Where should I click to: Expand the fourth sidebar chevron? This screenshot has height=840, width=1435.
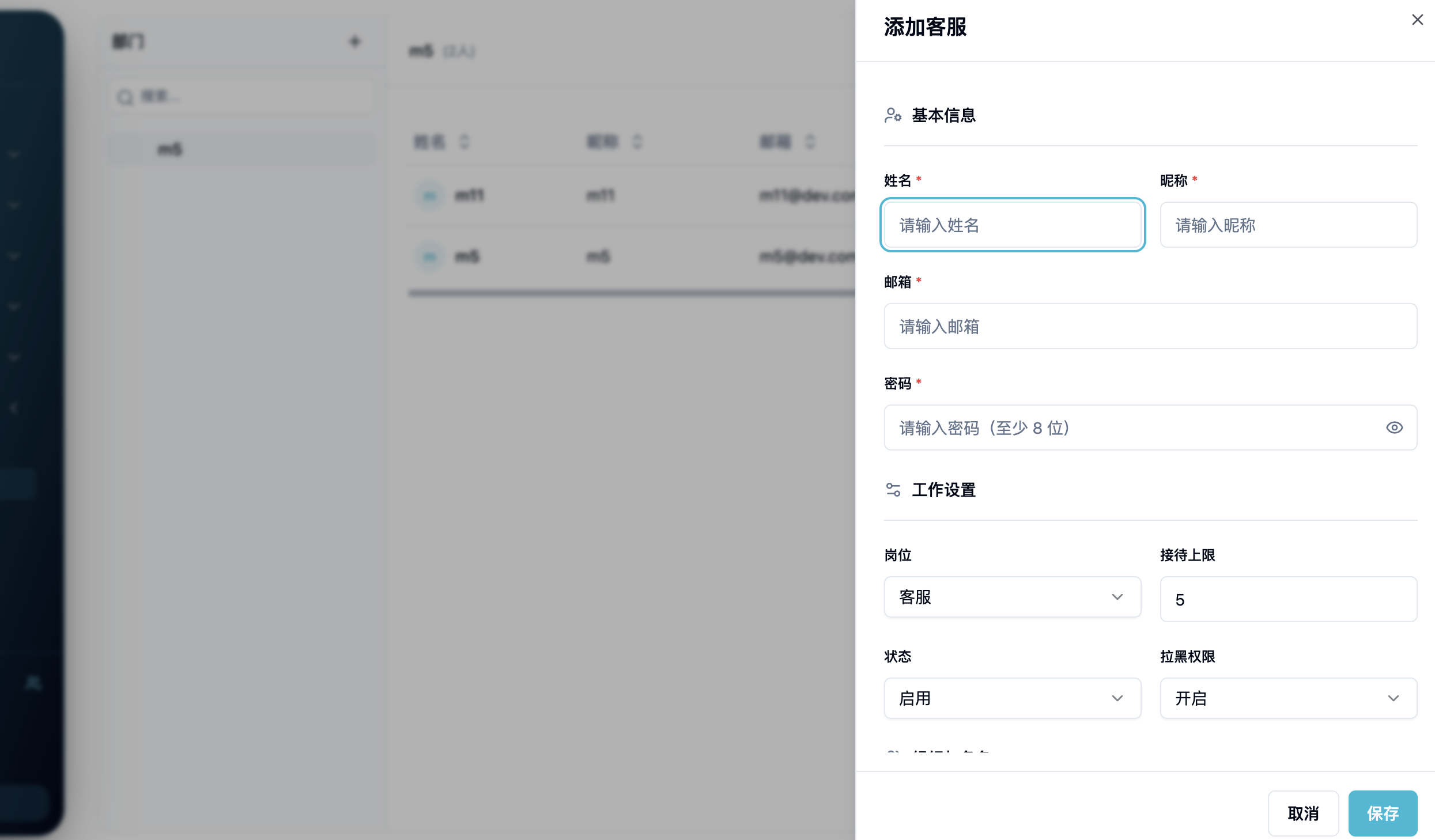pyautogui.click(x=14, y=307)
